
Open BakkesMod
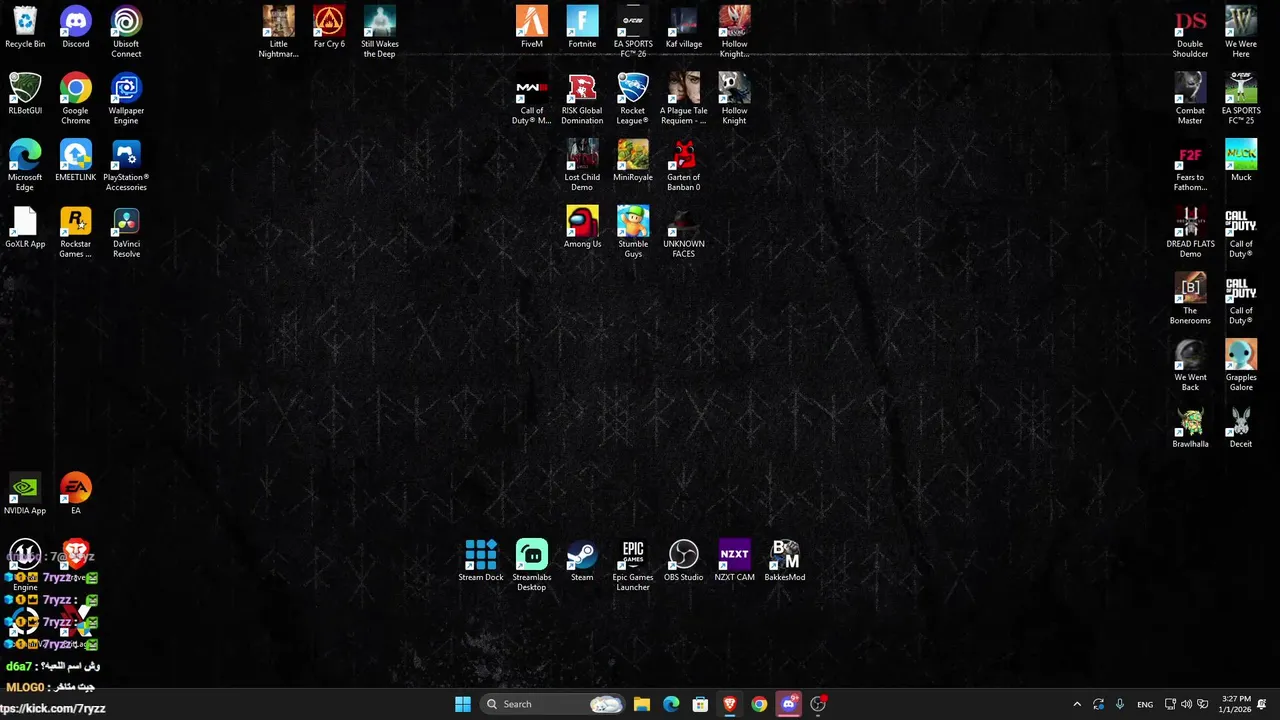(x=785, y=561)
